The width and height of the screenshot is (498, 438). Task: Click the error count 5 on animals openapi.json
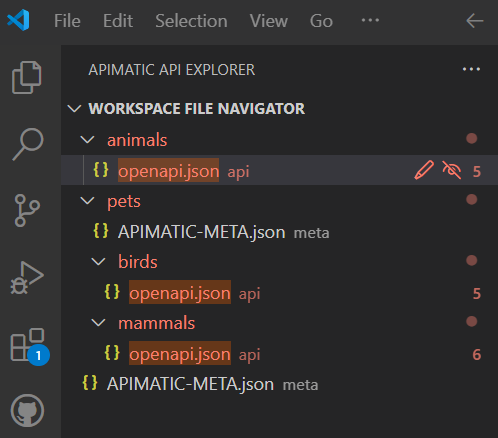click(x=477, y=171)
